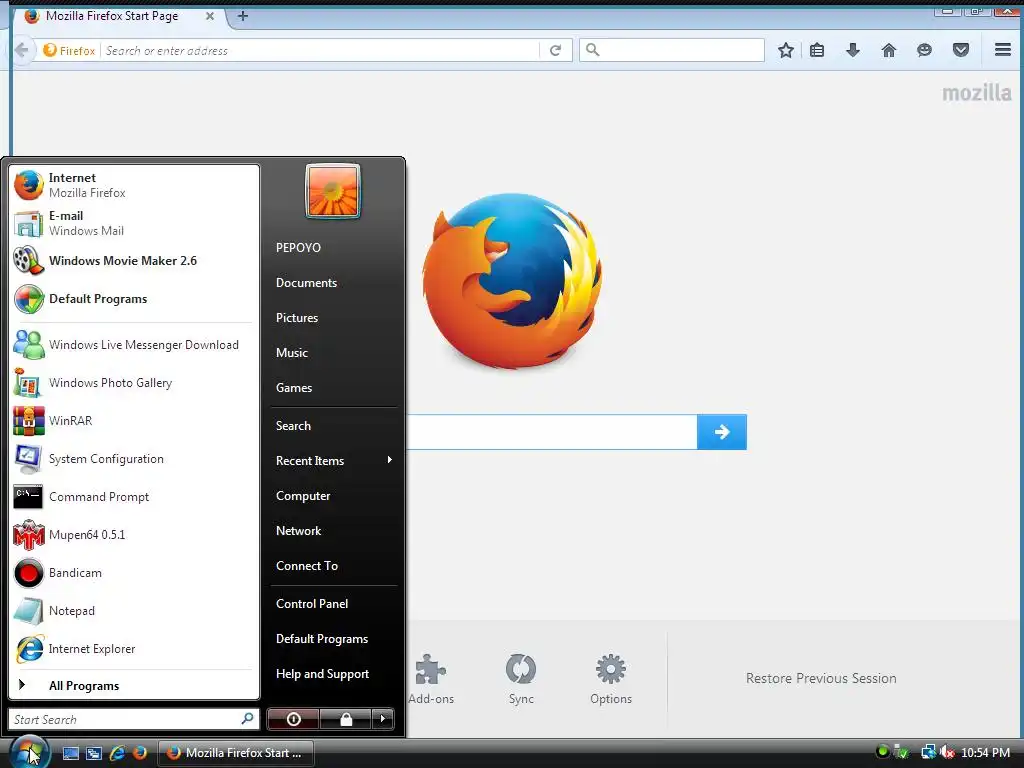Show desktop via the quick launch icon
Image resolution: width=1024 pixels, height=768 pixels.
(71, 753)
